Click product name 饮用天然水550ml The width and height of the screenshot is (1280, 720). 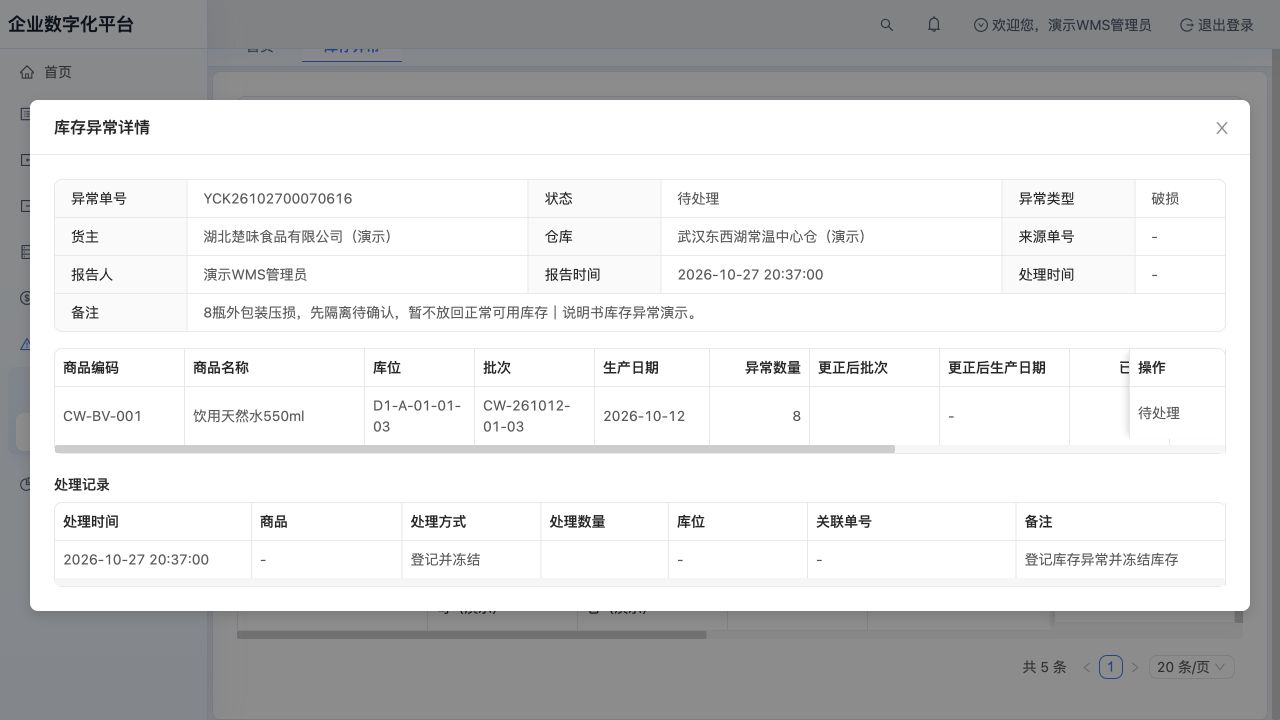click(248, 416)
